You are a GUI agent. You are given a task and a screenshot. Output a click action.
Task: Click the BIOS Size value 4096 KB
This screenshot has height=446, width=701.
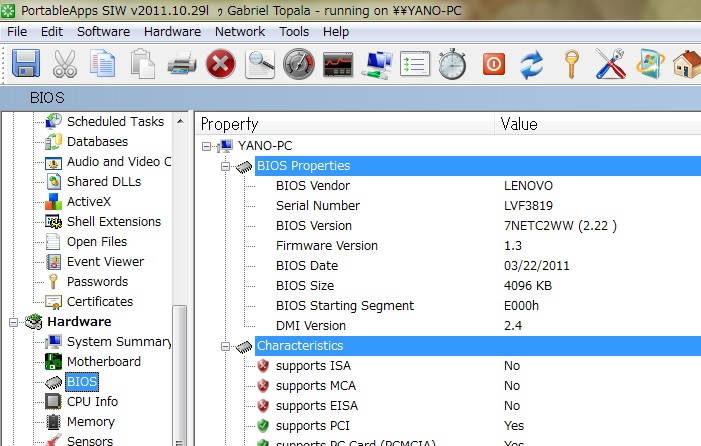point(528,286)
